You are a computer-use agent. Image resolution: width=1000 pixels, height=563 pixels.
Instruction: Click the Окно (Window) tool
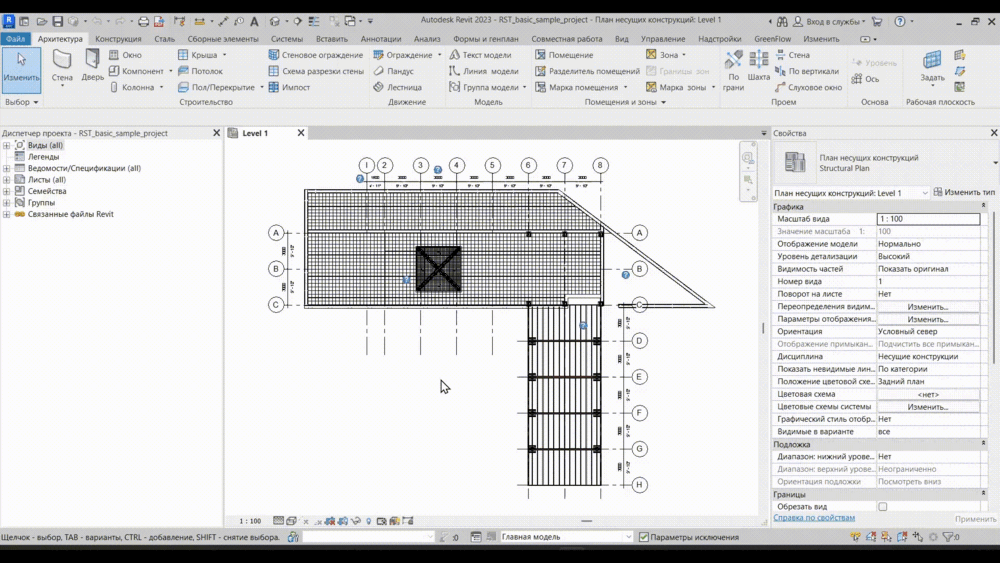click(x=125, y=55)
